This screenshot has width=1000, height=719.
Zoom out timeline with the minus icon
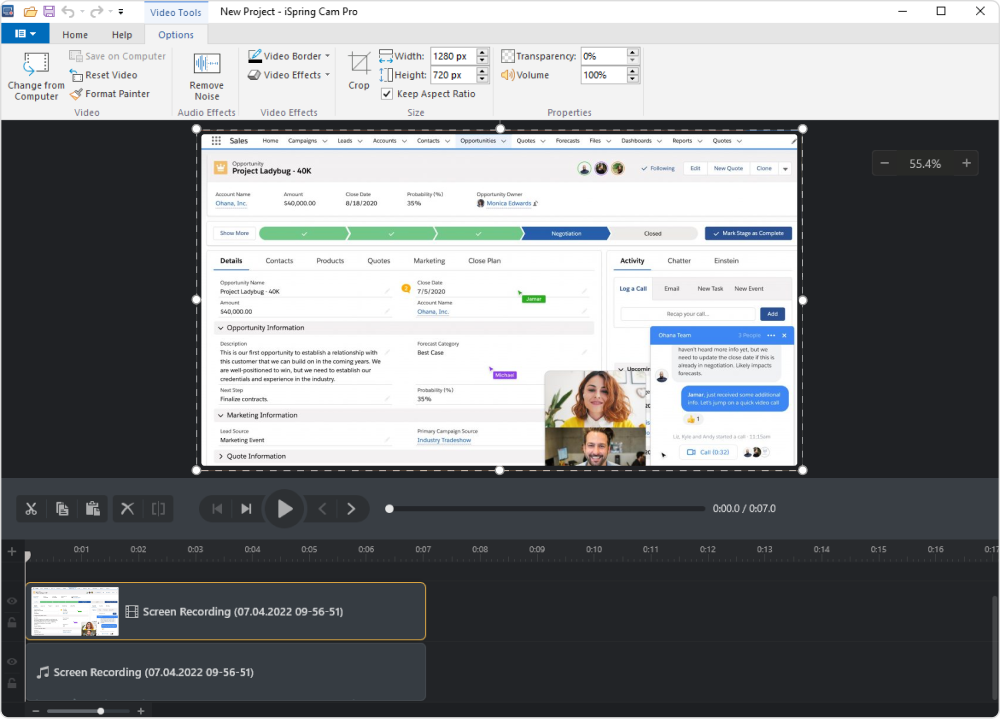pos(36,711)
